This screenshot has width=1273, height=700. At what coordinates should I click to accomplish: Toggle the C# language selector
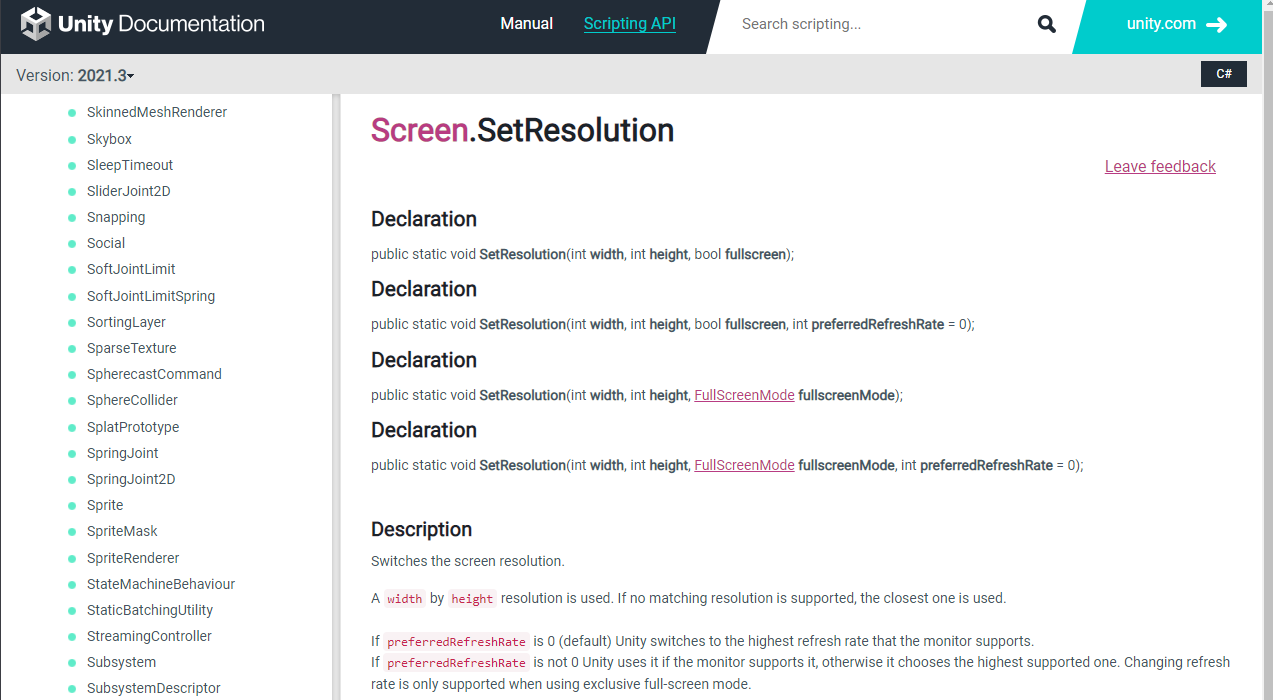pos(1223,74)
